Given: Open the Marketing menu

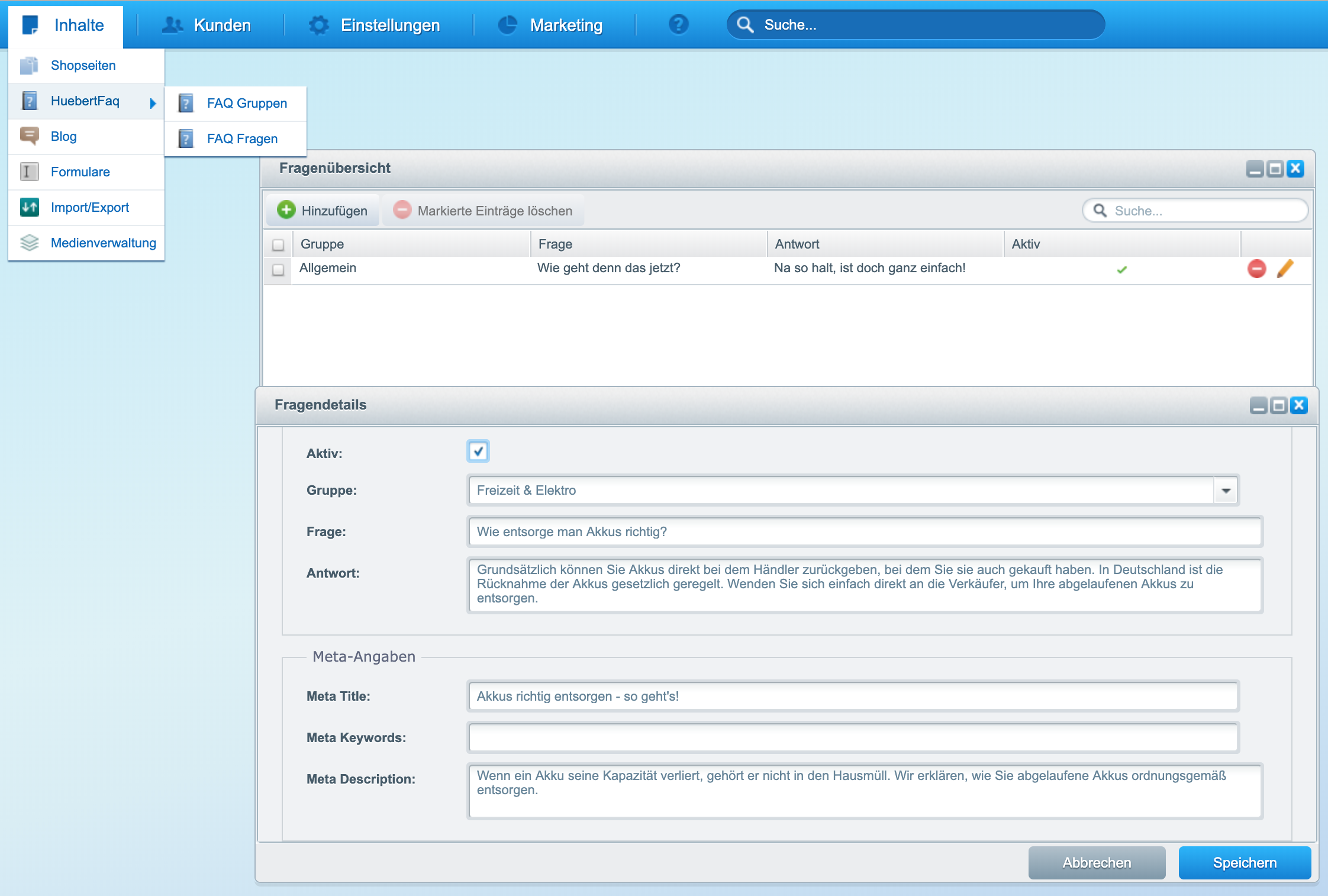Looking at the screenshot, I should click(550, 25).
